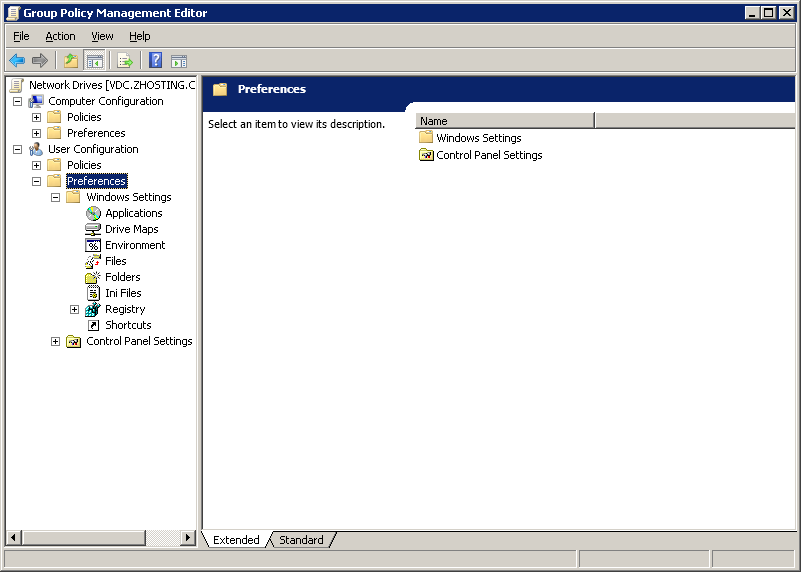The width and height of the screenshot is (801, 572).
Task: Select Registry label in tree
Action: point(125,309)
